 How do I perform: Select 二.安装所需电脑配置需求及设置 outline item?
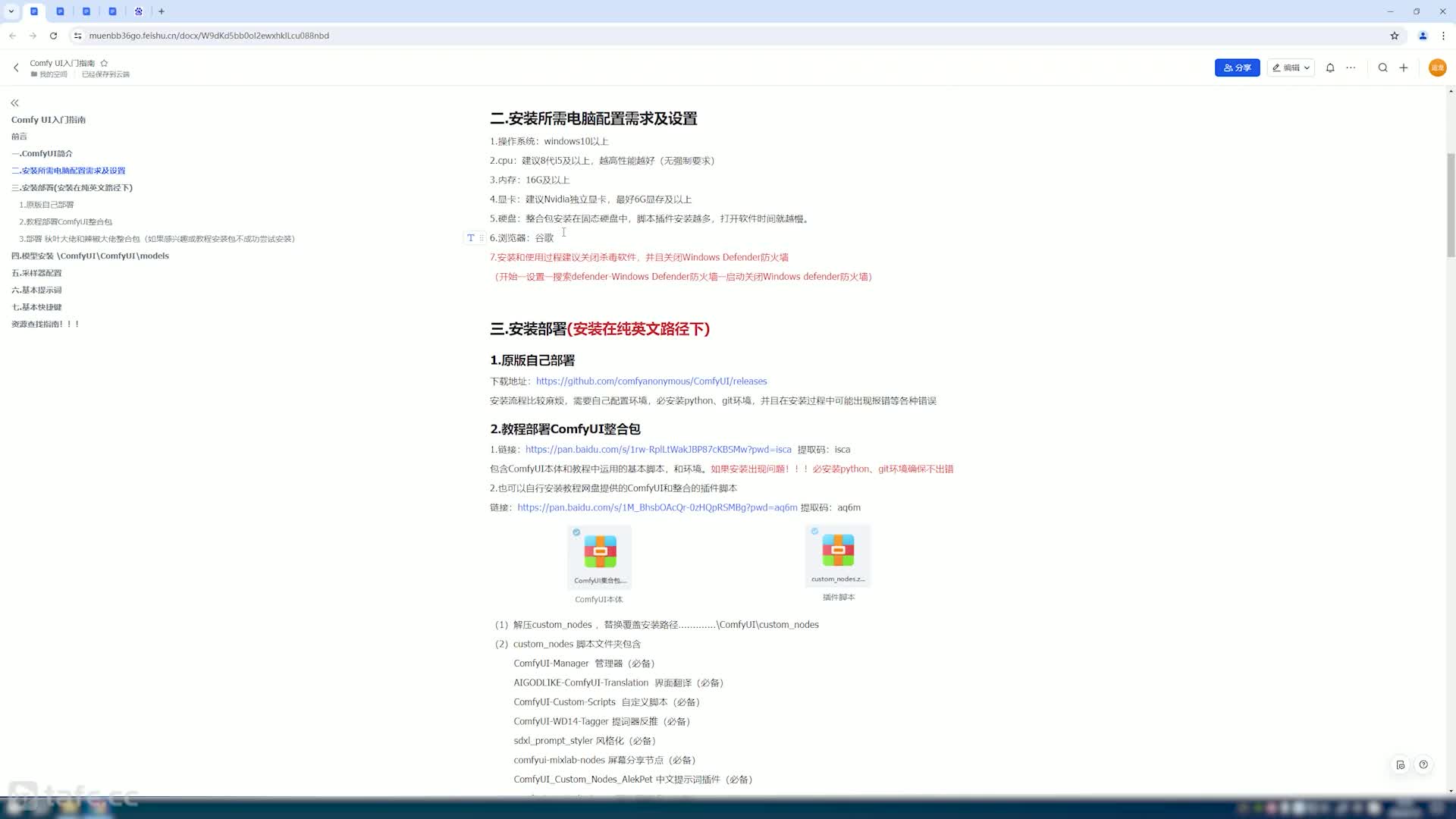pos(68,171)
